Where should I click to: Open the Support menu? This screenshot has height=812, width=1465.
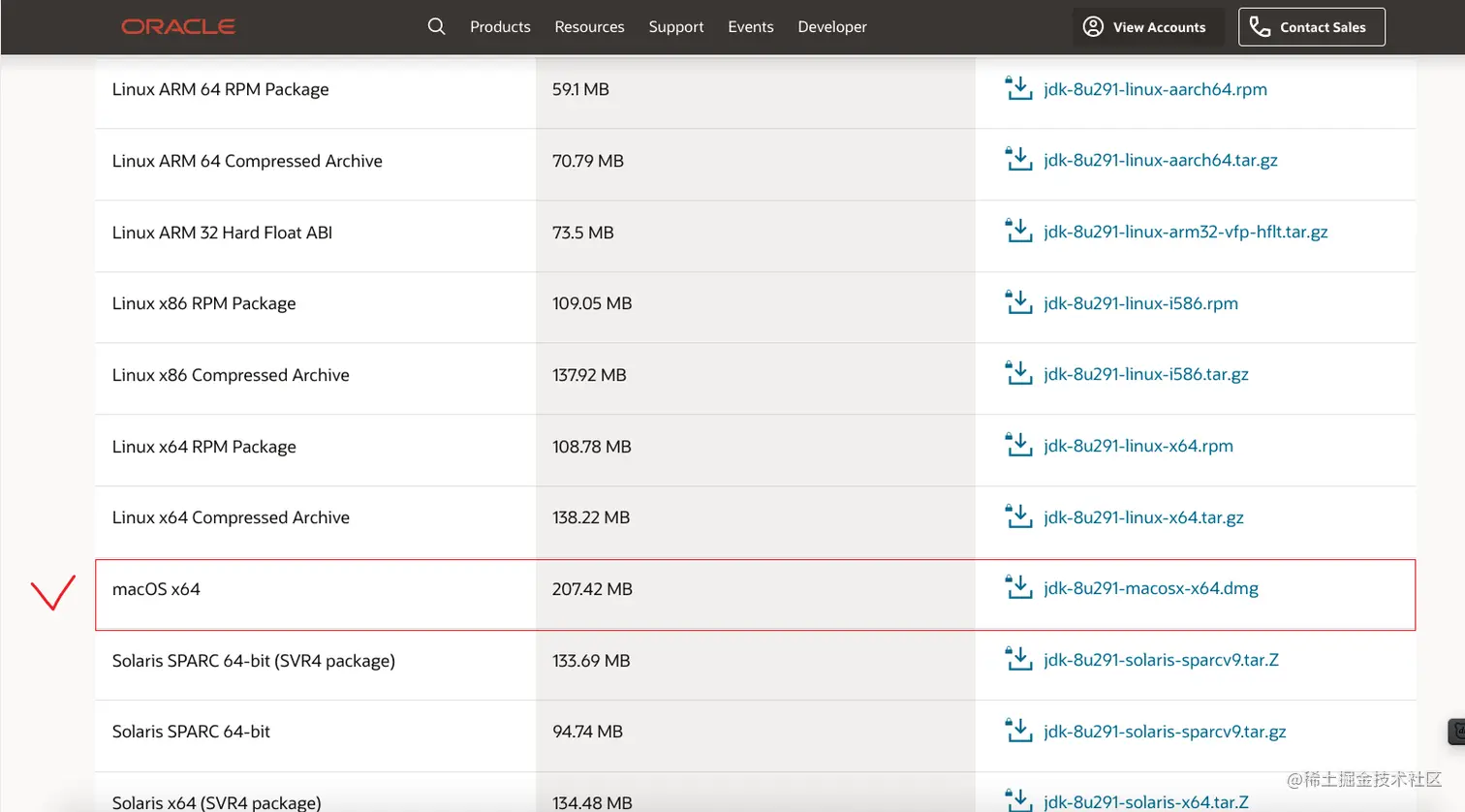click(676, 27)
